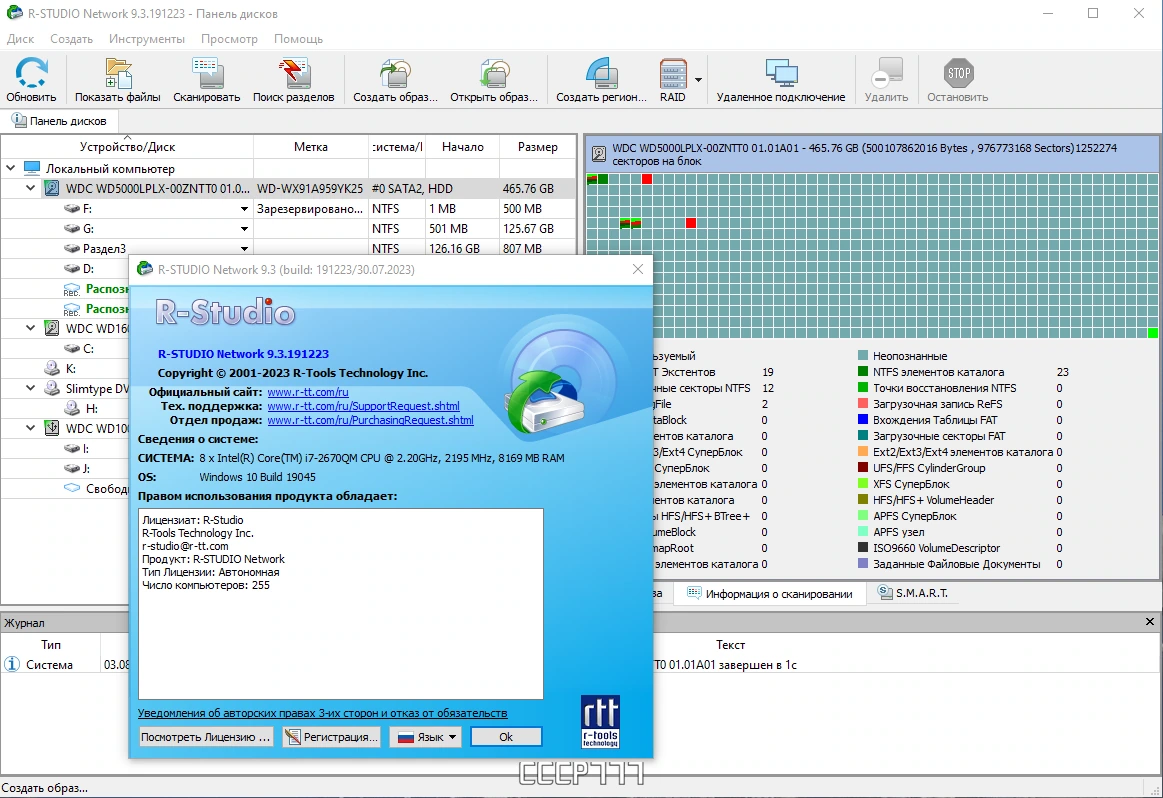Select the drive icon for volume C:

point(72,349)
